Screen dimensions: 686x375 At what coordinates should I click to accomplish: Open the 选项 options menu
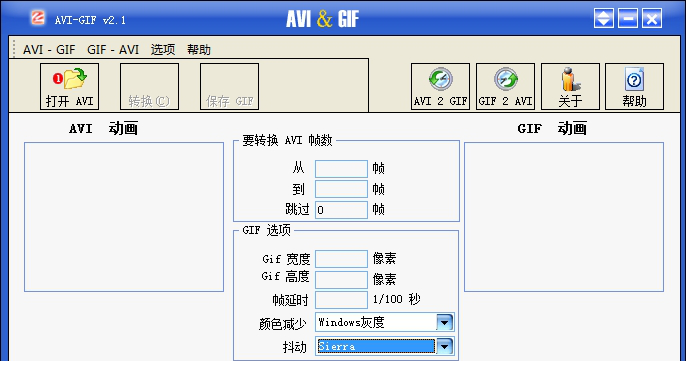(x=163, y=49)
